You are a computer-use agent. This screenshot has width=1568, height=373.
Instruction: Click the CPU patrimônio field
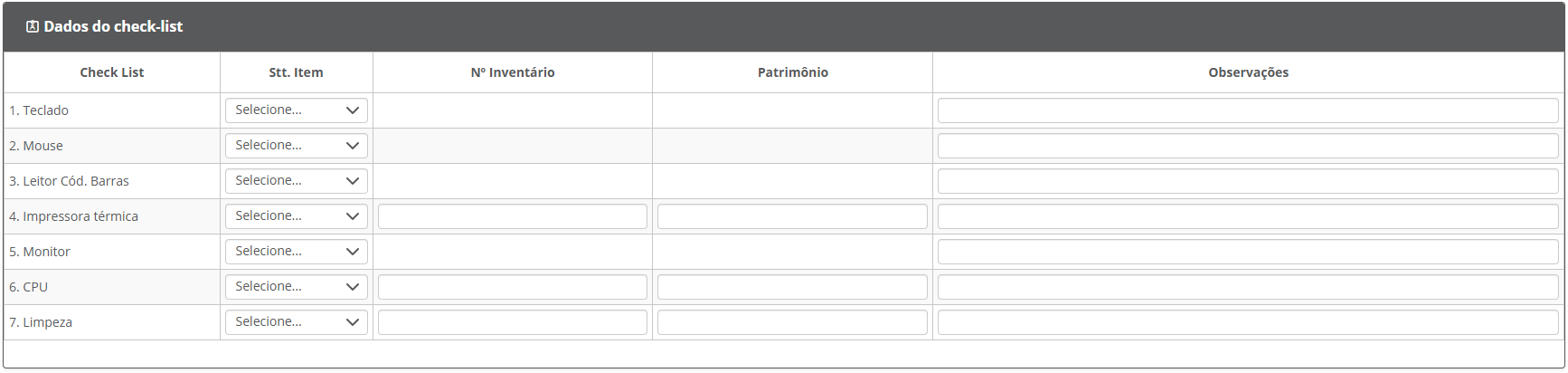[x=792, y=287]
